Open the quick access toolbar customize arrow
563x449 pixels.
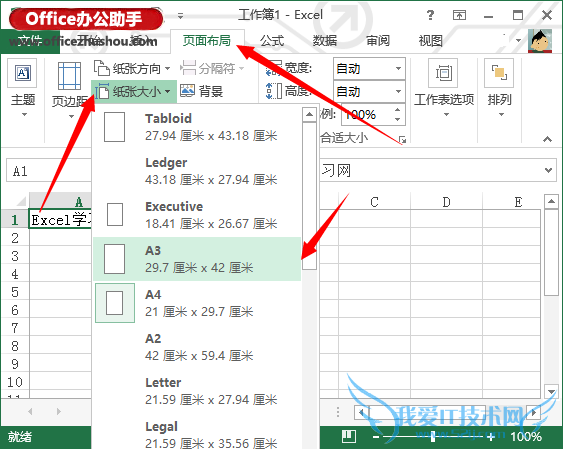tap(181, 16)
